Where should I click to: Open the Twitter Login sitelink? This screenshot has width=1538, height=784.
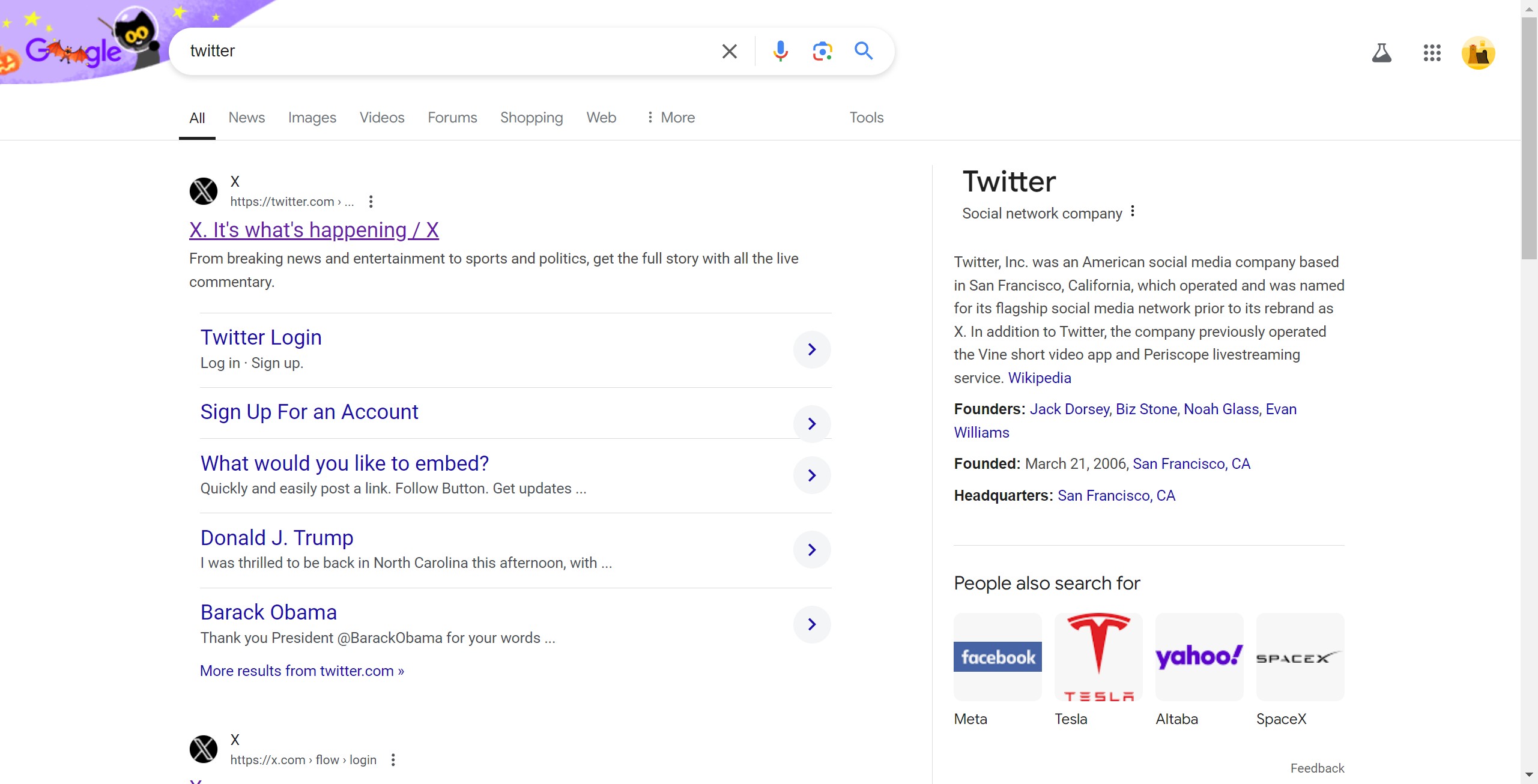pos(261,337)
